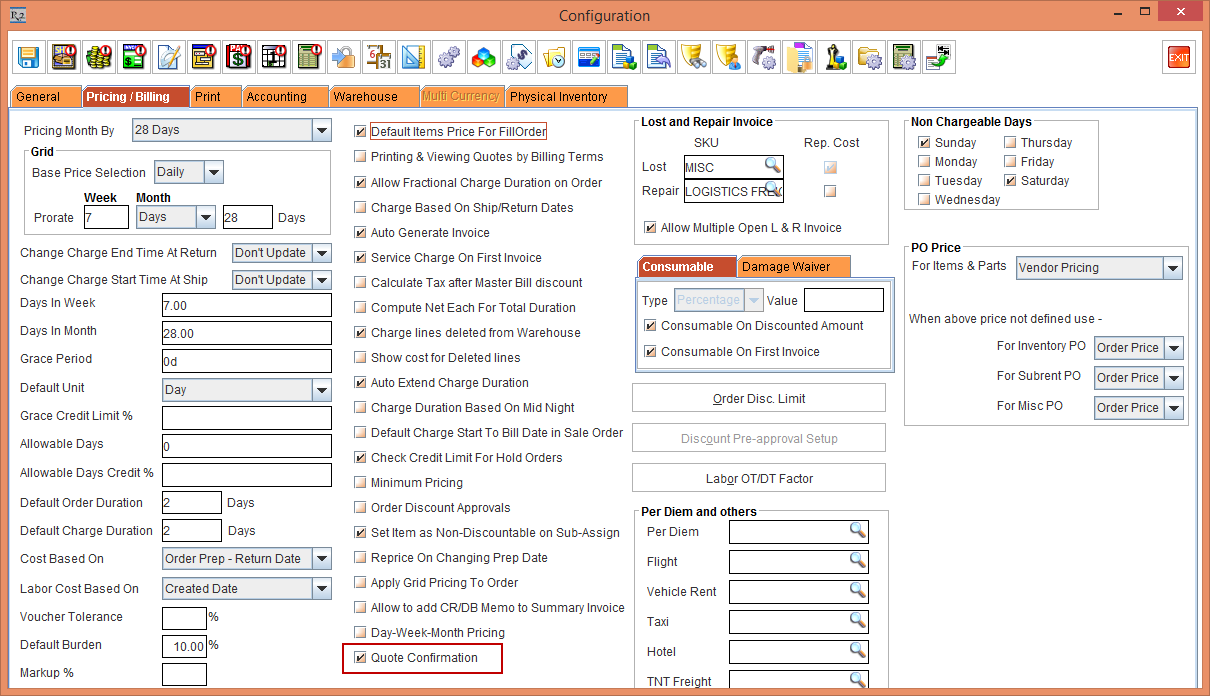Expand the Cost Based On dropdown
This screenshot has height=696, width=1210.
321,559
